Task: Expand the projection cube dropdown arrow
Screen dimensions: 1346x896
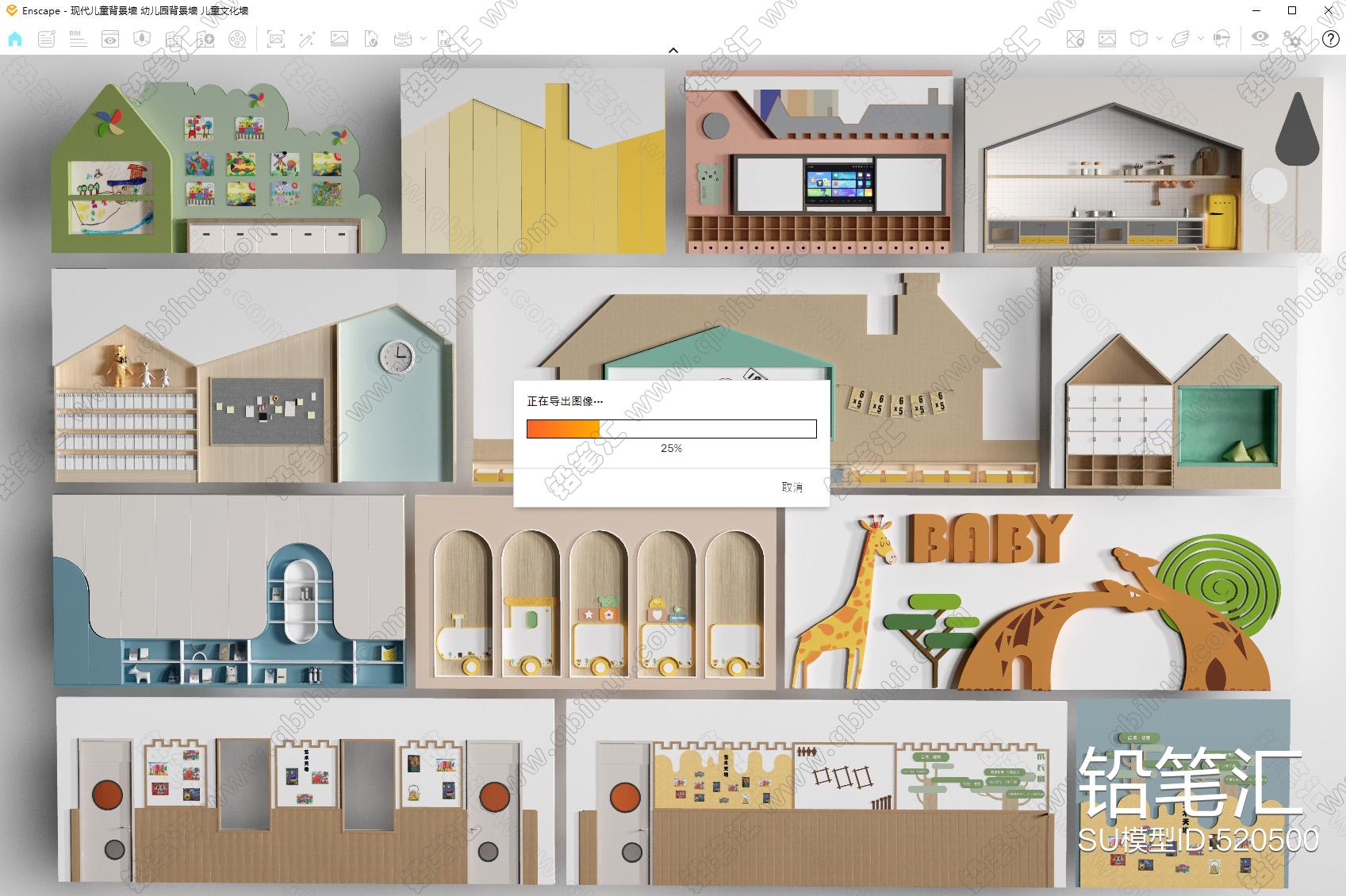Action: [x=1159, y=39]
